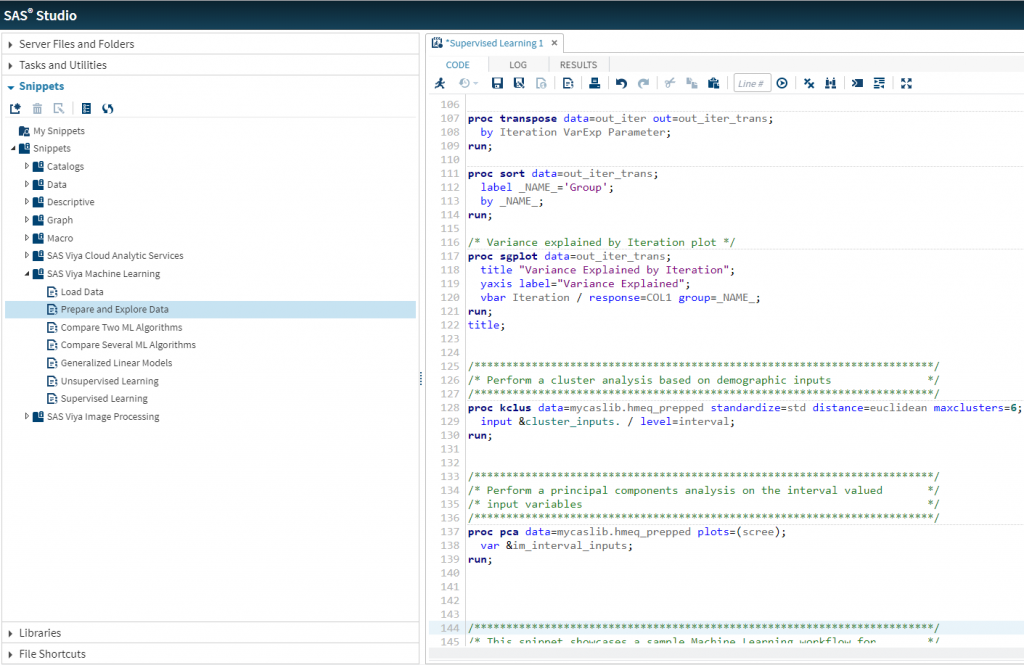This screenshot has width=1024, height=665.
Task: Paste from clipboard icon
Action: [x=714, y=83]
